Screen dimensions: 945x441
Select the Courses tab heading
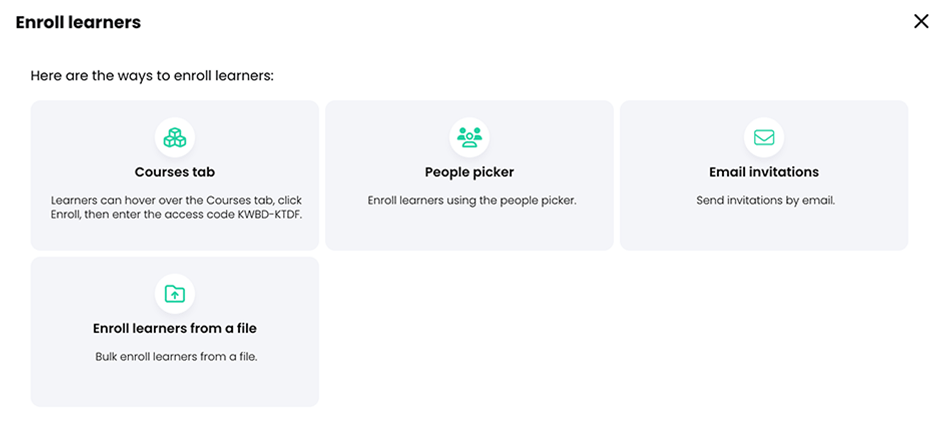[x=175, y=172]
